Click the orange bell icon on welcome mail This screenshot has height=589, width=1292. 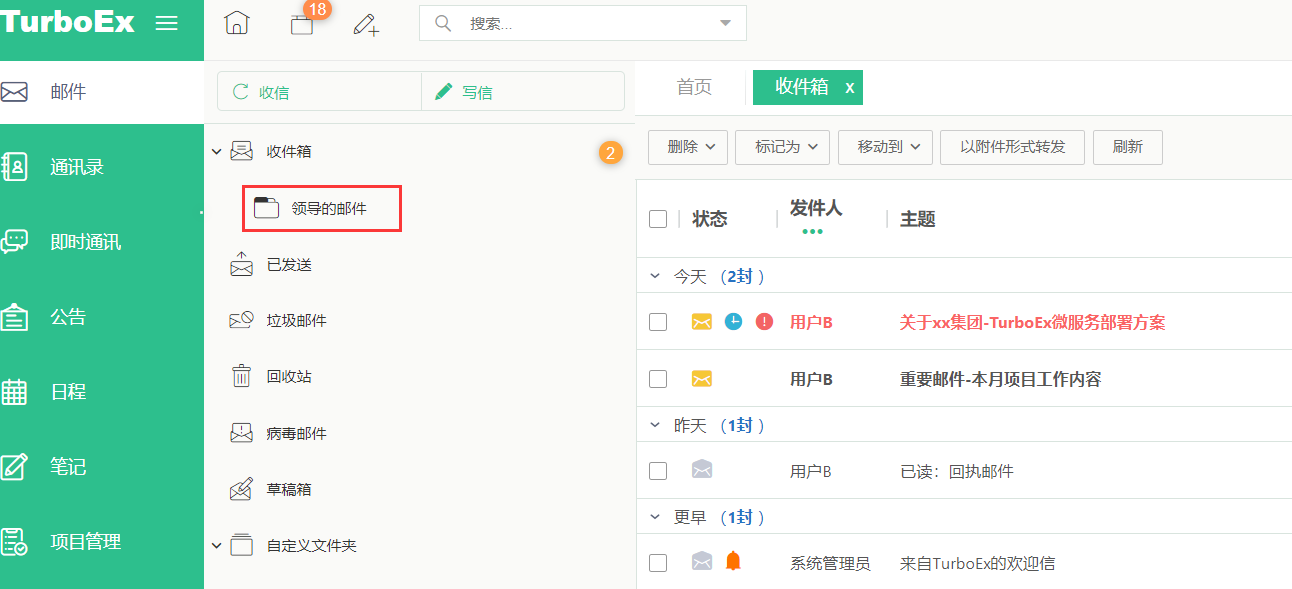click(x=733, y=561)
